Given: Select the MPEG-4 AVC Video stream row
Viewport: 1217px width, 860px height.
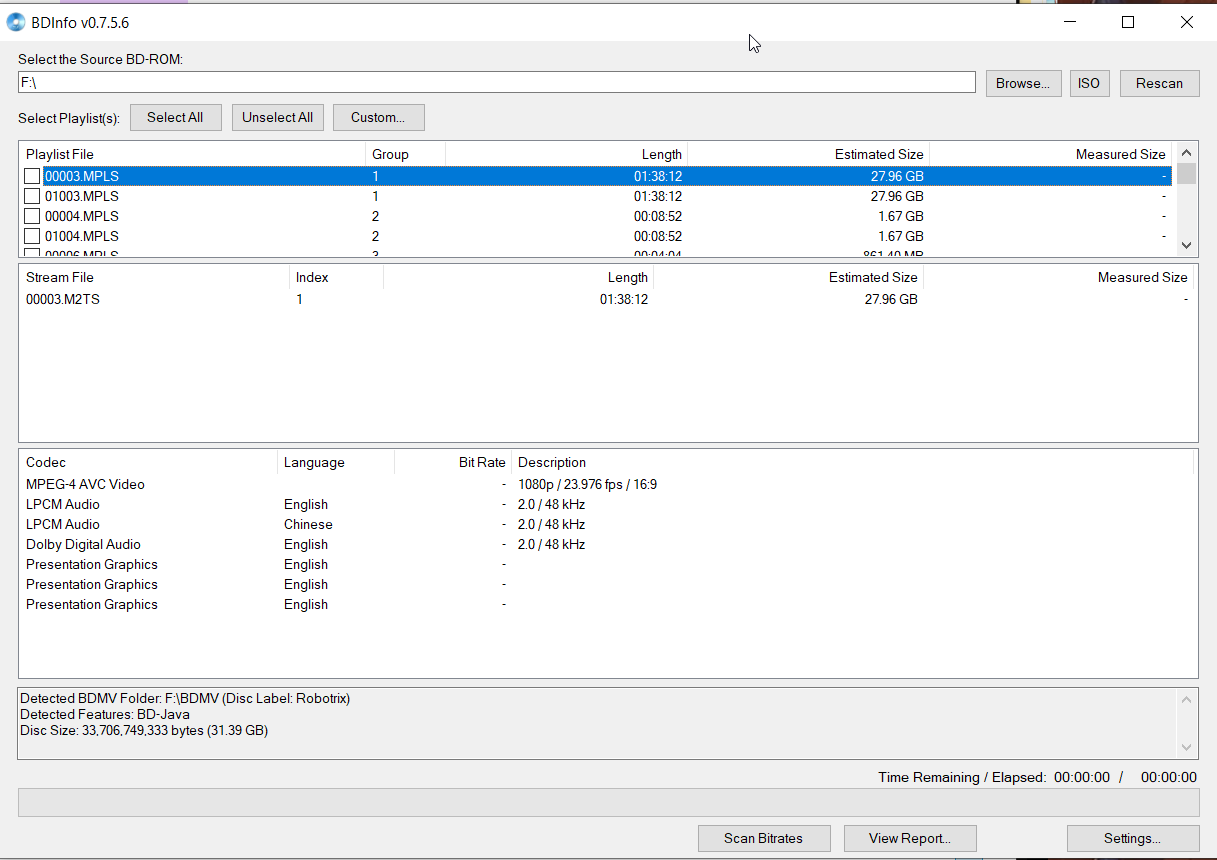Looking at the screenshot, I should [607, 484].
